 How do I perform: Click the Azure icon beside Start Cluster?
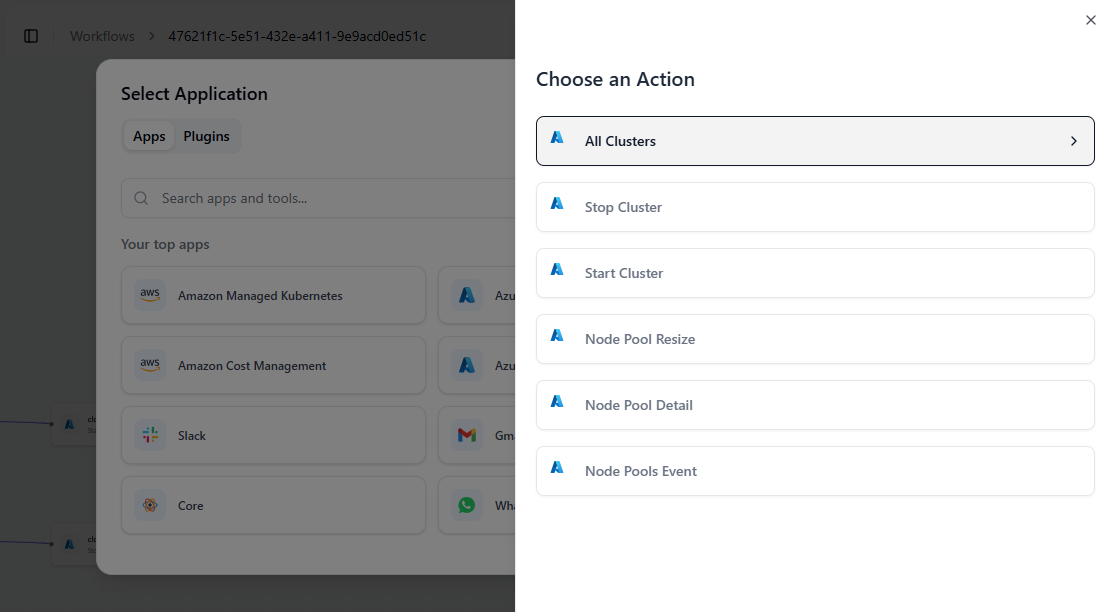coord(557,270)
